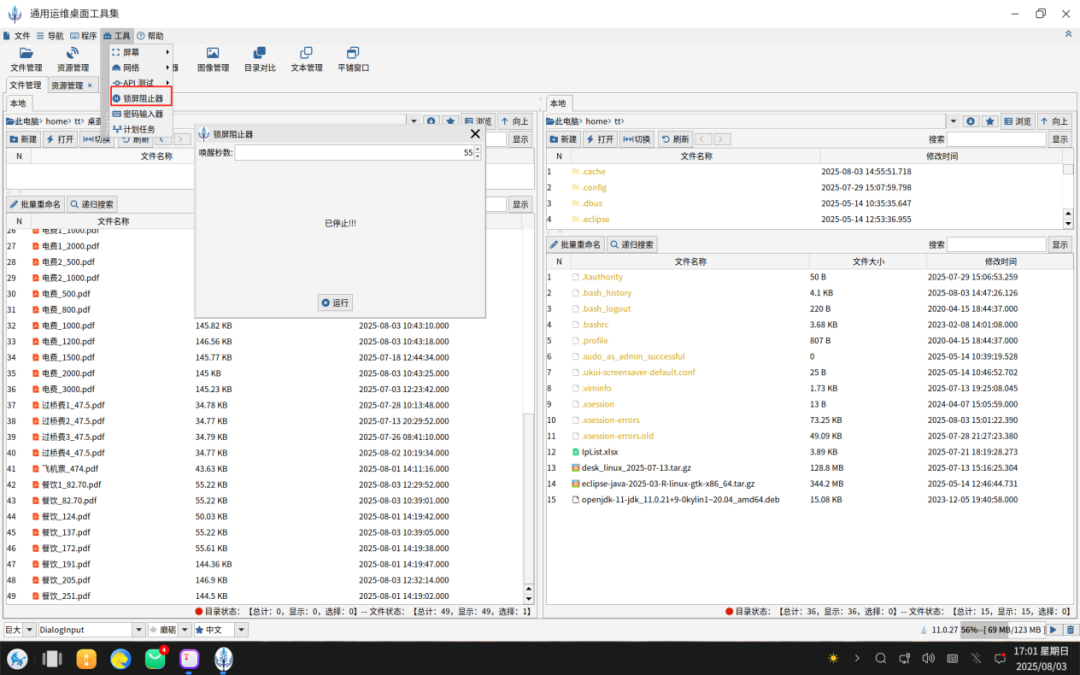1080x675 pixels.
Task: Open the DialogInput font dropdown
Action: 139,630
